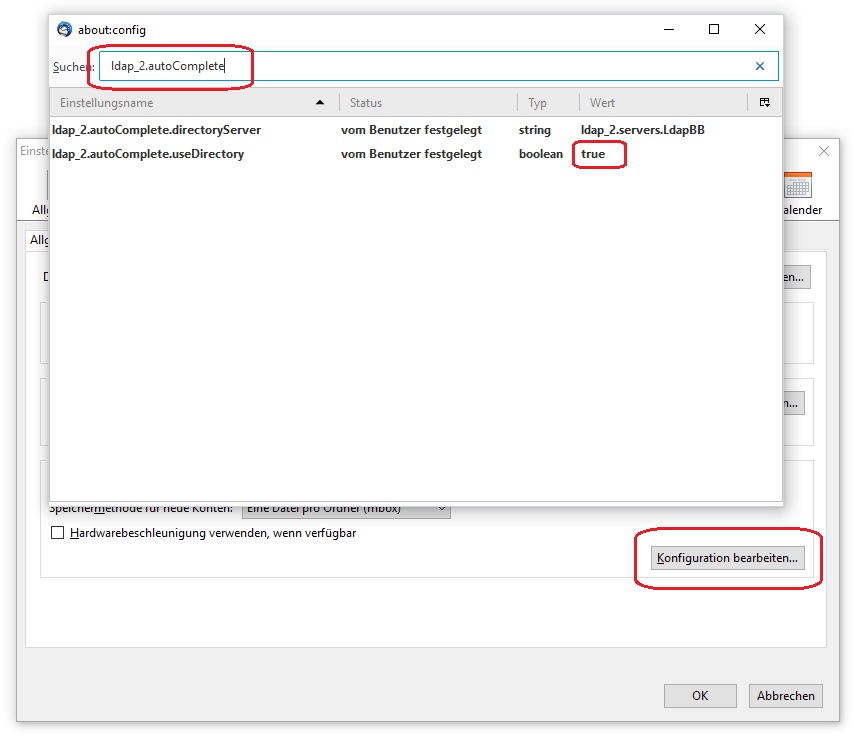854x735 pixels.
Task: Open the column picker icon in table header
Action: pyautogui.click(x=764, y=103)
